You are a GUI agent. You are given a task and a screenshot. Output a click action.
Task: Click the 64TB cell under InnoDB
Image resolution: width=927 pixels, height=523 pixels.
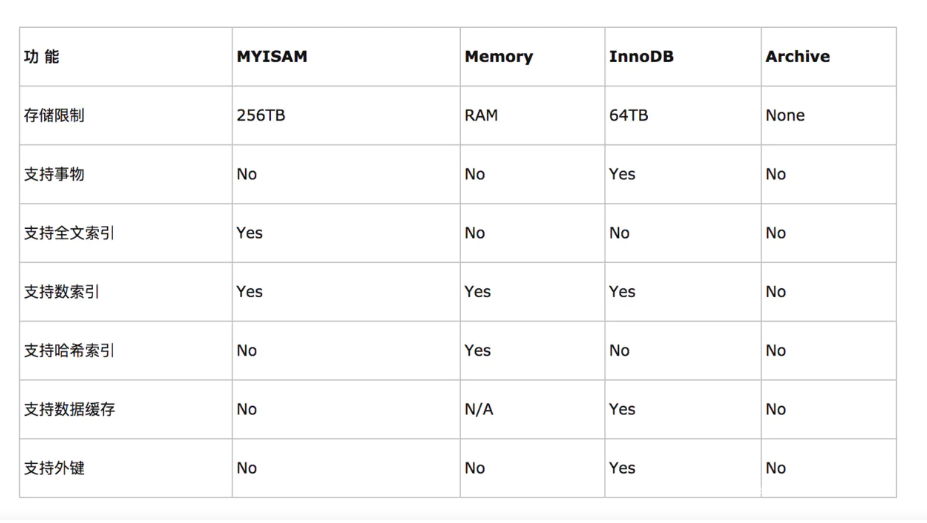pos(628,115)
